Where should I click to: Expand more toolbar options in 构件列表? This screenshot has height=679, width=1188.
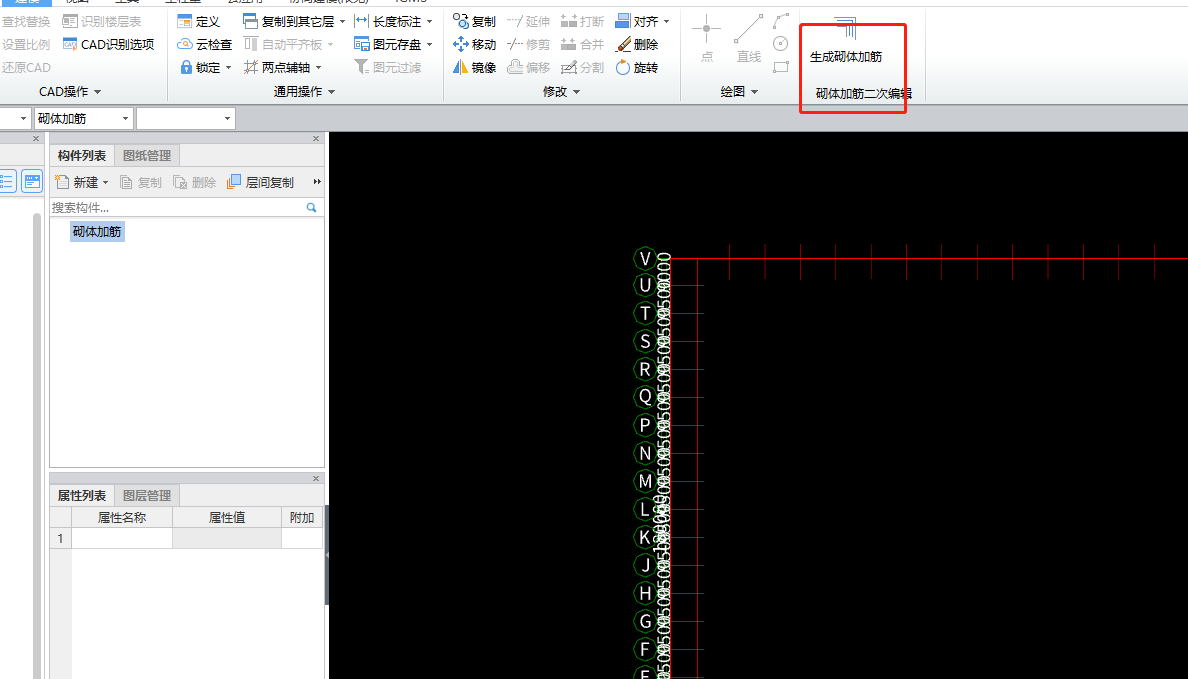317,182
